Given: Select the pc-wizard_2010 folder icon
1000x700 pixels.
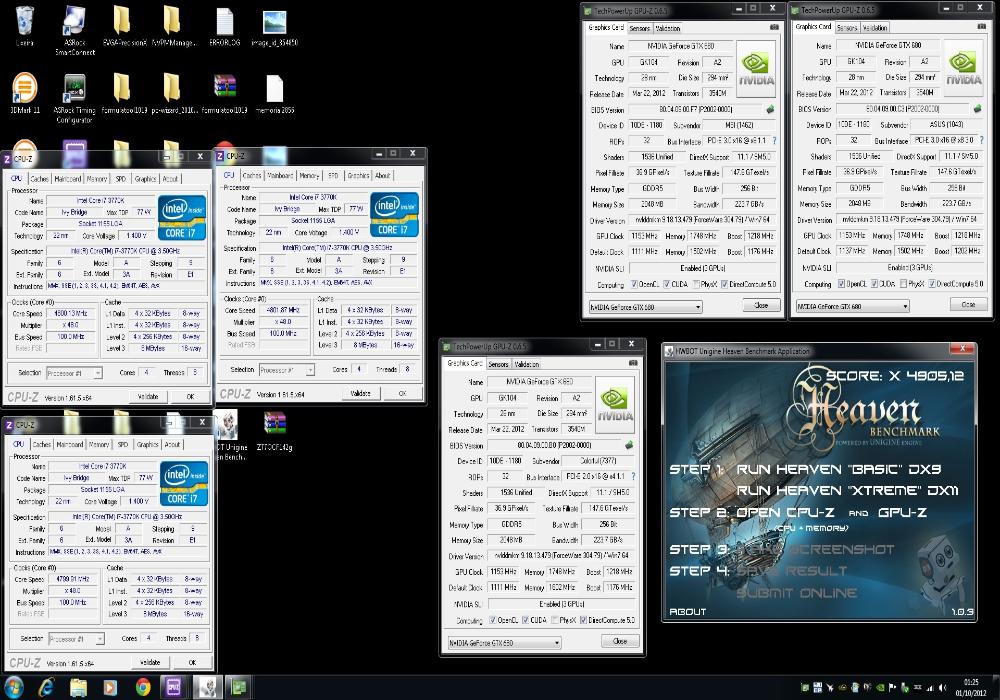Looking at the screenshot, I should [x=172, y=93].
